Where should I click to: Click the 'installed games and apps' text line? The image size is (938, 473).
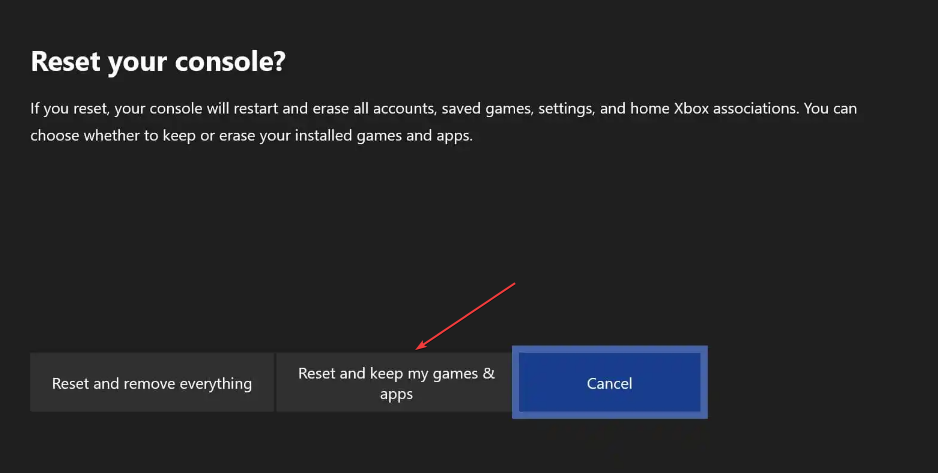pos(251,136)
